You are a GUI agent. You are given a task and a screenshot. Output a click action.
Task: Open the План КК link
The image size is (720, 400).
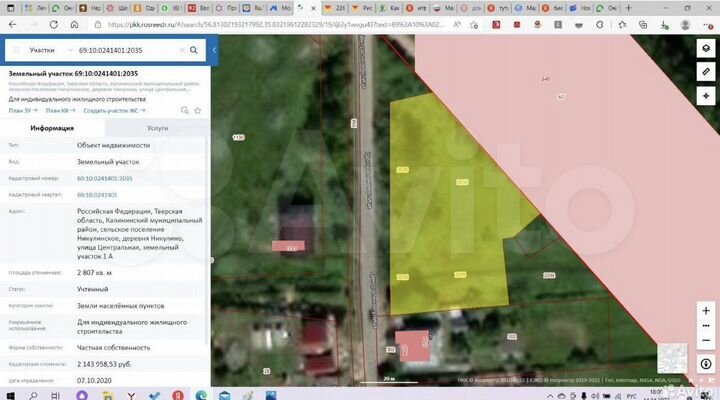click(x=59, y=110)
